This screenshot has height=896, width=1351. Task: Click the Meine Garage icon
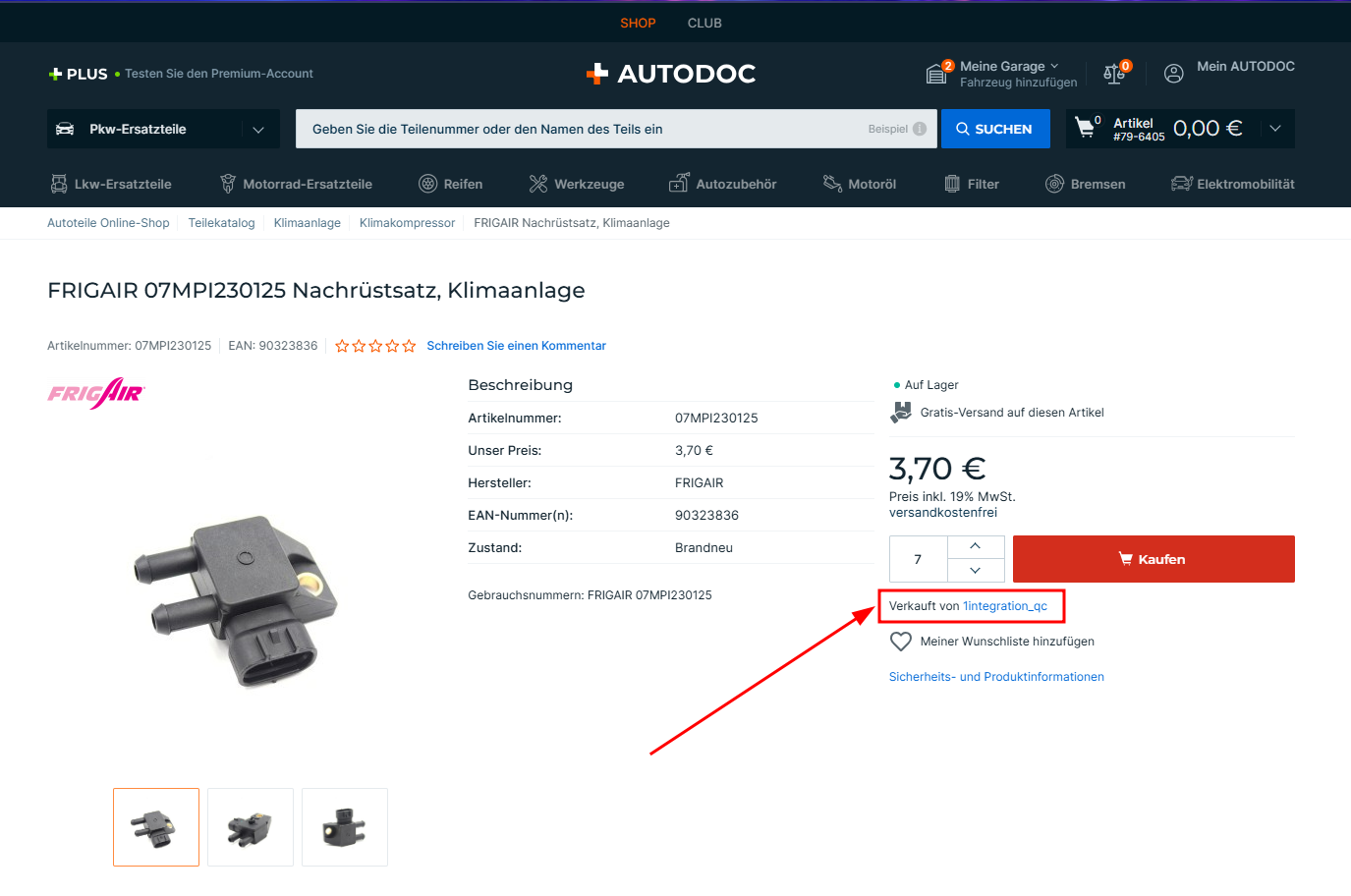936,74
